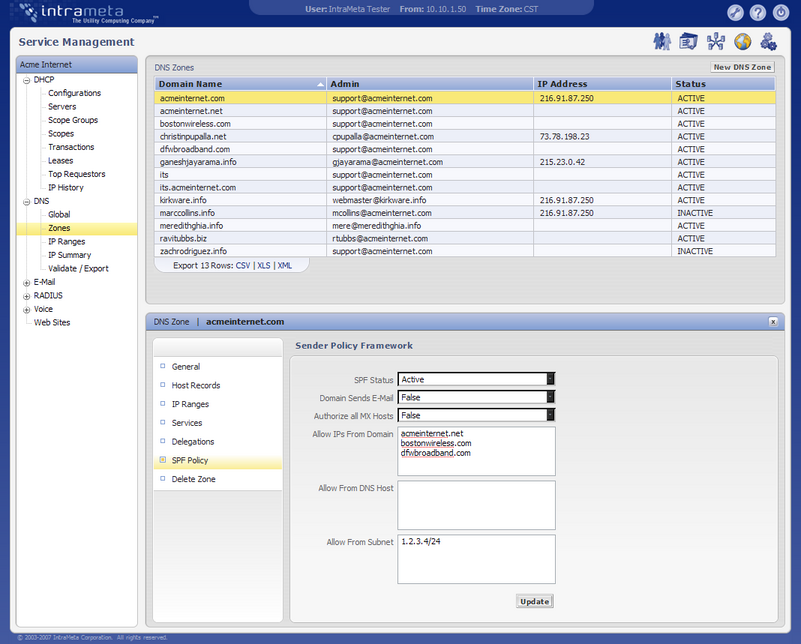Close the DNS Zone acmeinternet.com panel

pyautogui.click(x=773, y=322)
